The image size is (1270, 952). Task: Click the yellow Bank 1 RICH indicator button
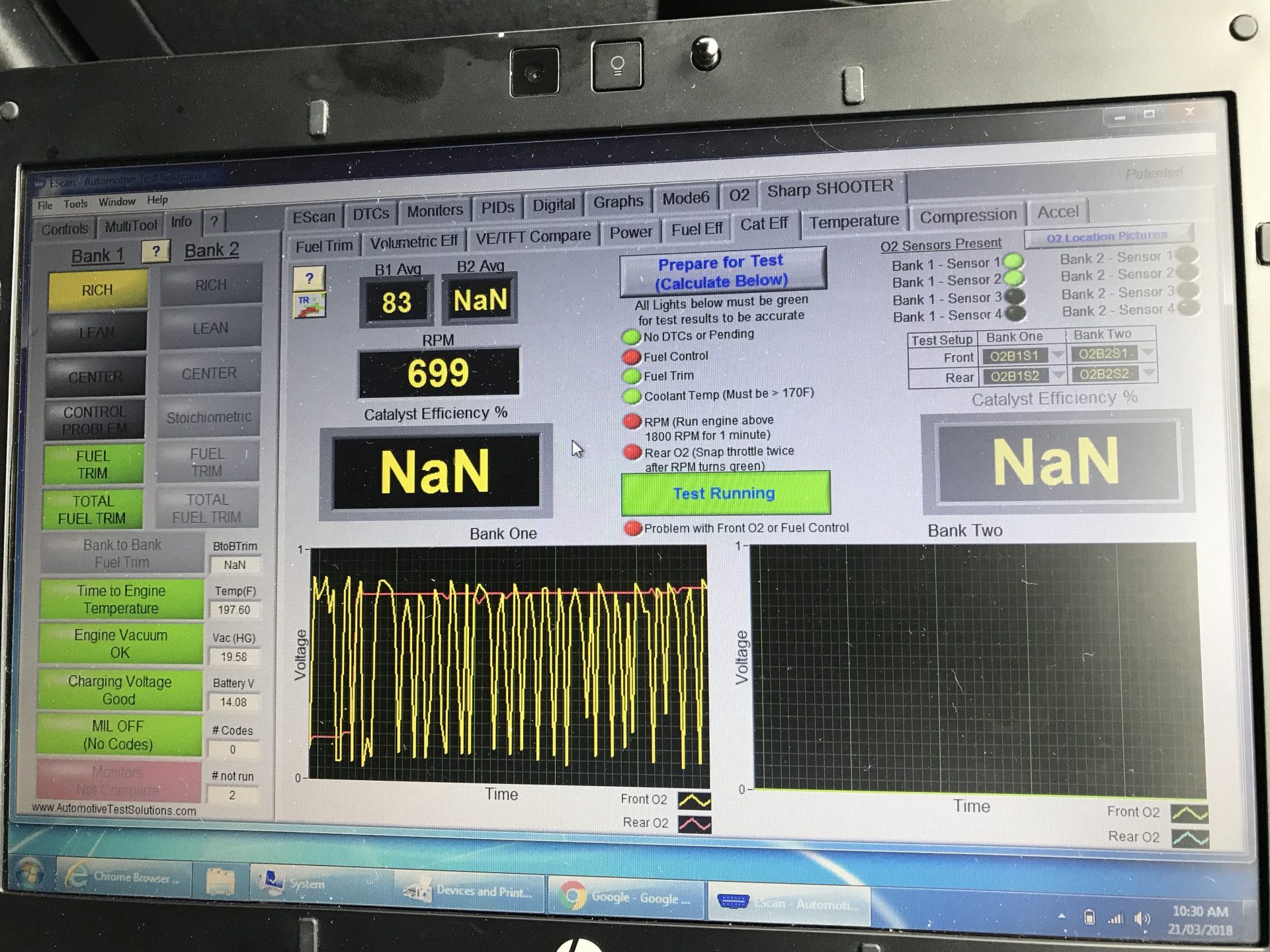pyautogui.click(x=97, y=290)
